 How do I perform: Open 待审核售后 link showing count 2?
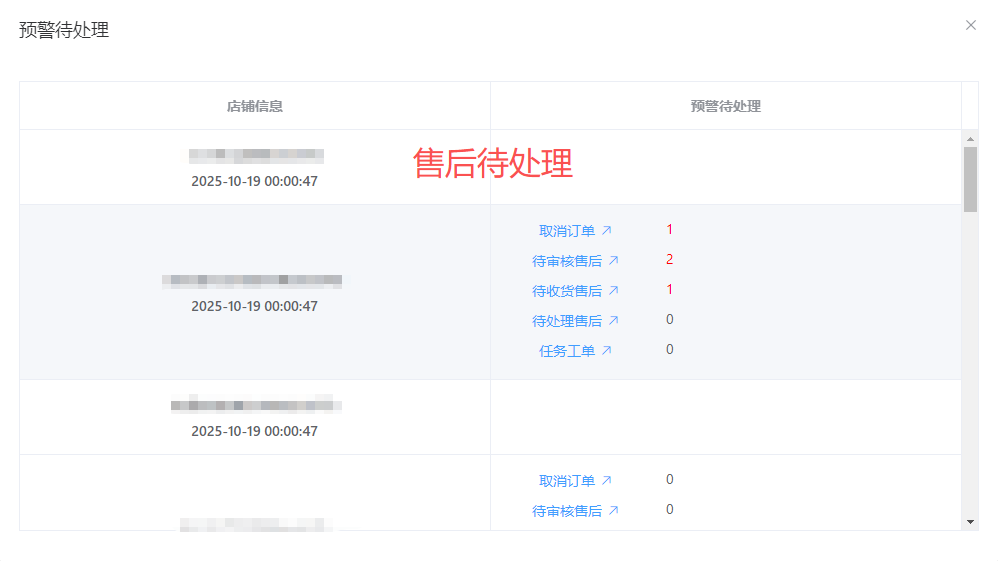(x=567, y=261)
